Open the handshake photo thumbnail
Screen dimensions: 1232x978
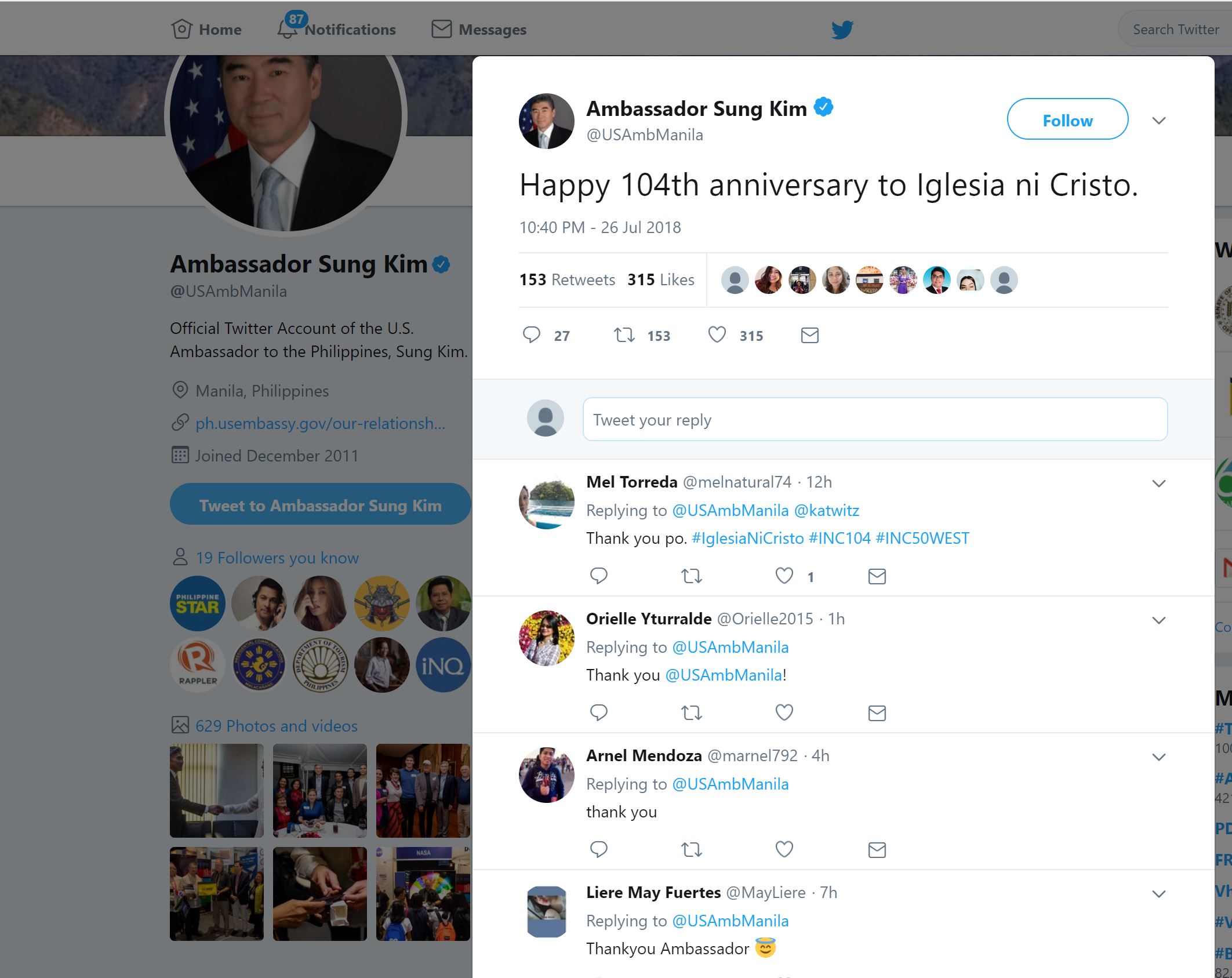click(x=217, y=791)
